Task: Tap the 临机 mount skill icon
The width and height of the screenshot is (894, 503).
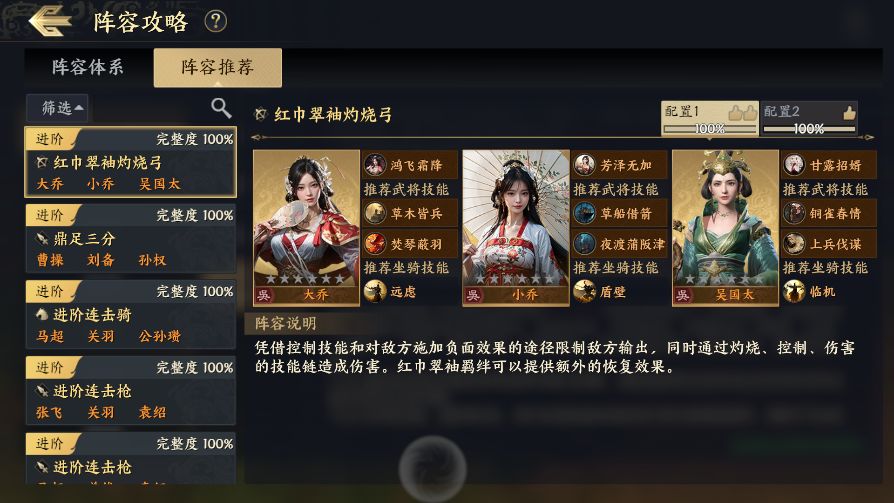Action: pos(794,291)
